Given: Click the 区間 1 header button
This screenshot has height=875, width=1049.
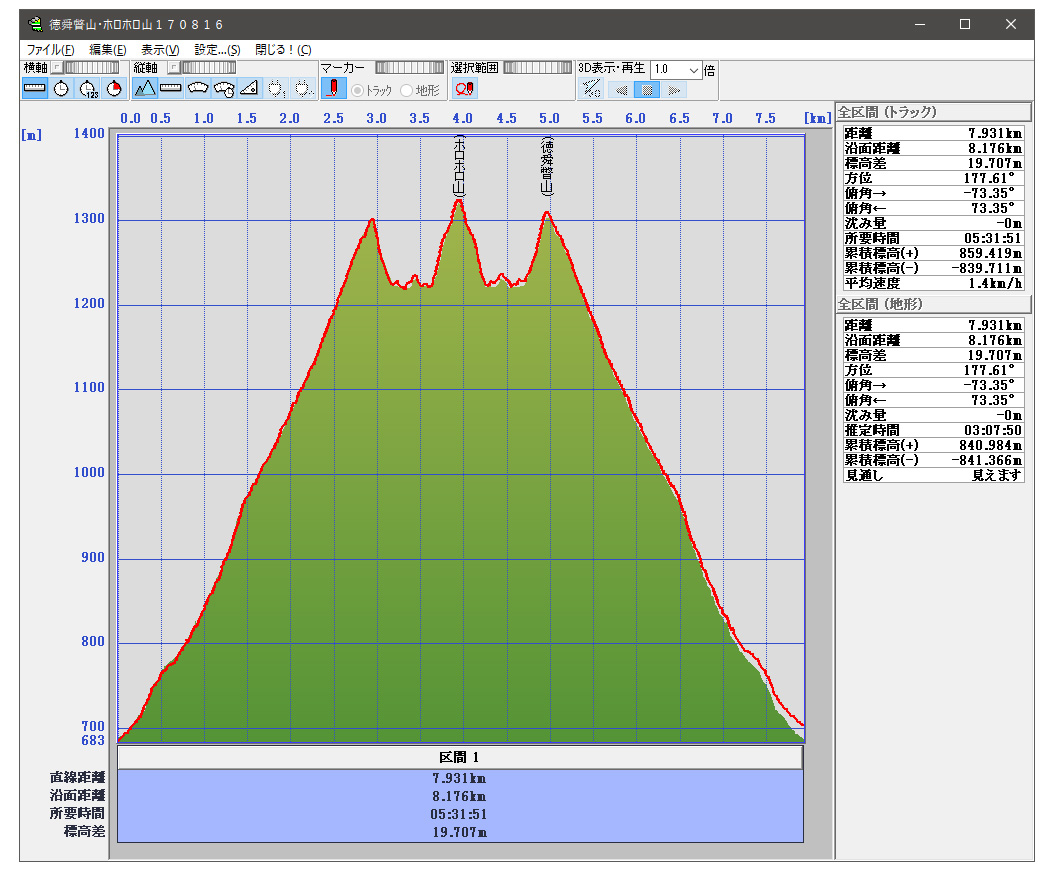Looking at the screenshot, I should pos(460,758).
